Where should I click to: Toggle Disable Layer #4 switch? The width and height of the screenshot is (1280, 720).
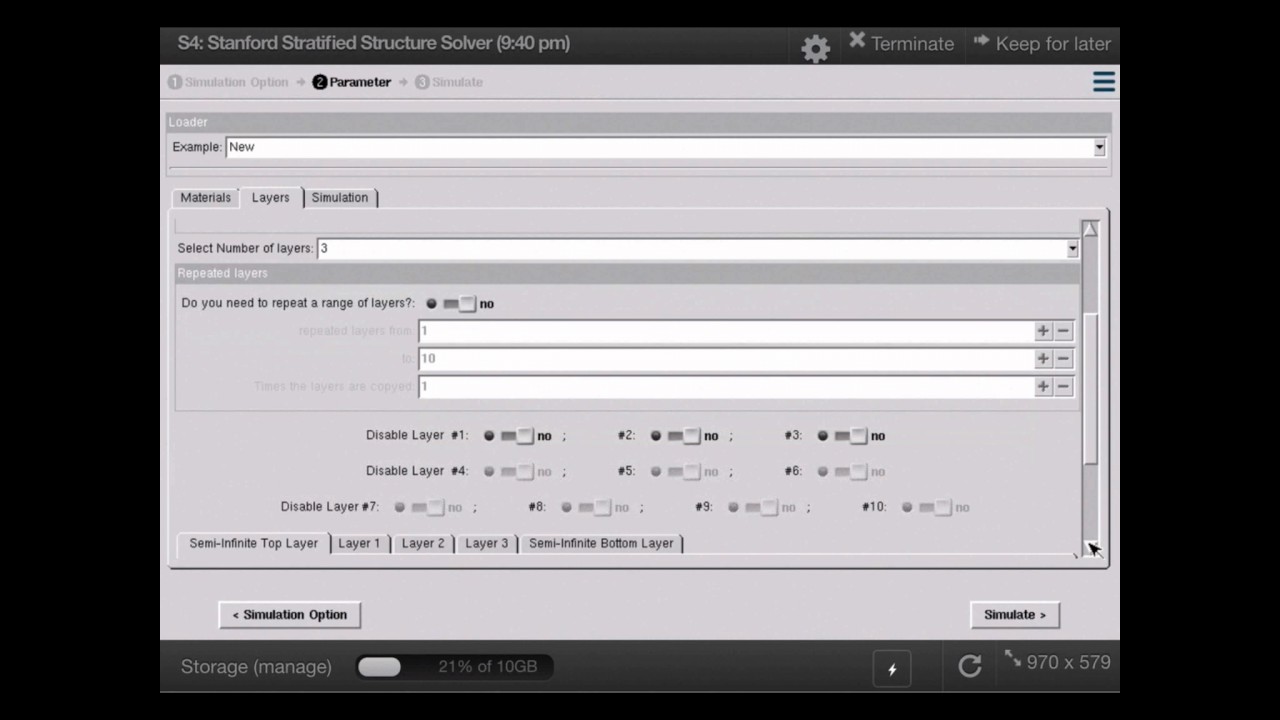point(517,472)
